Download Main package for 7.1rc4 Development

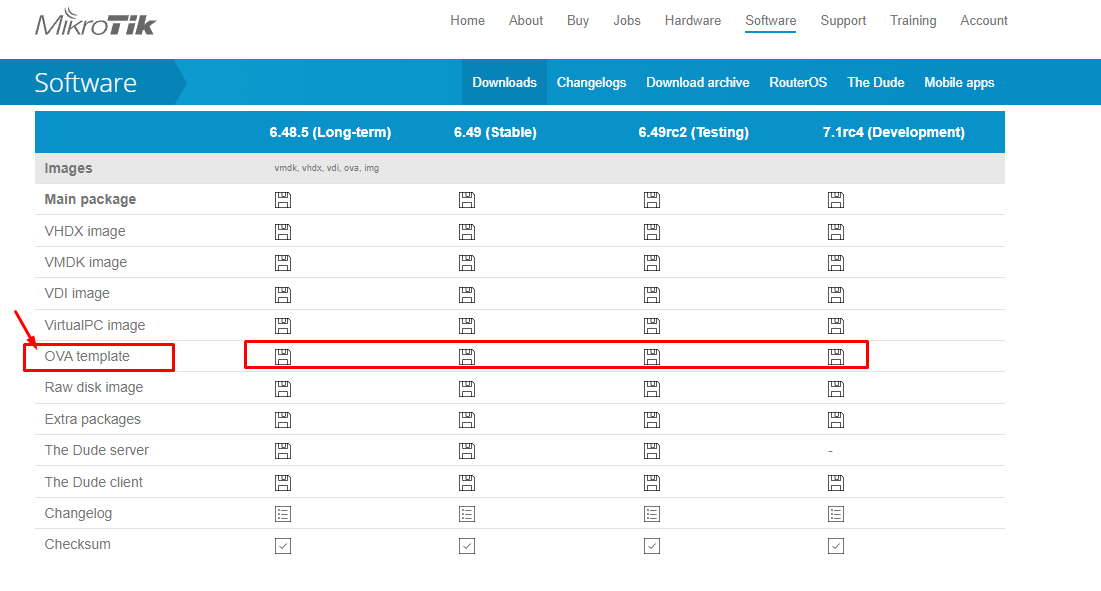click(836, 200)
